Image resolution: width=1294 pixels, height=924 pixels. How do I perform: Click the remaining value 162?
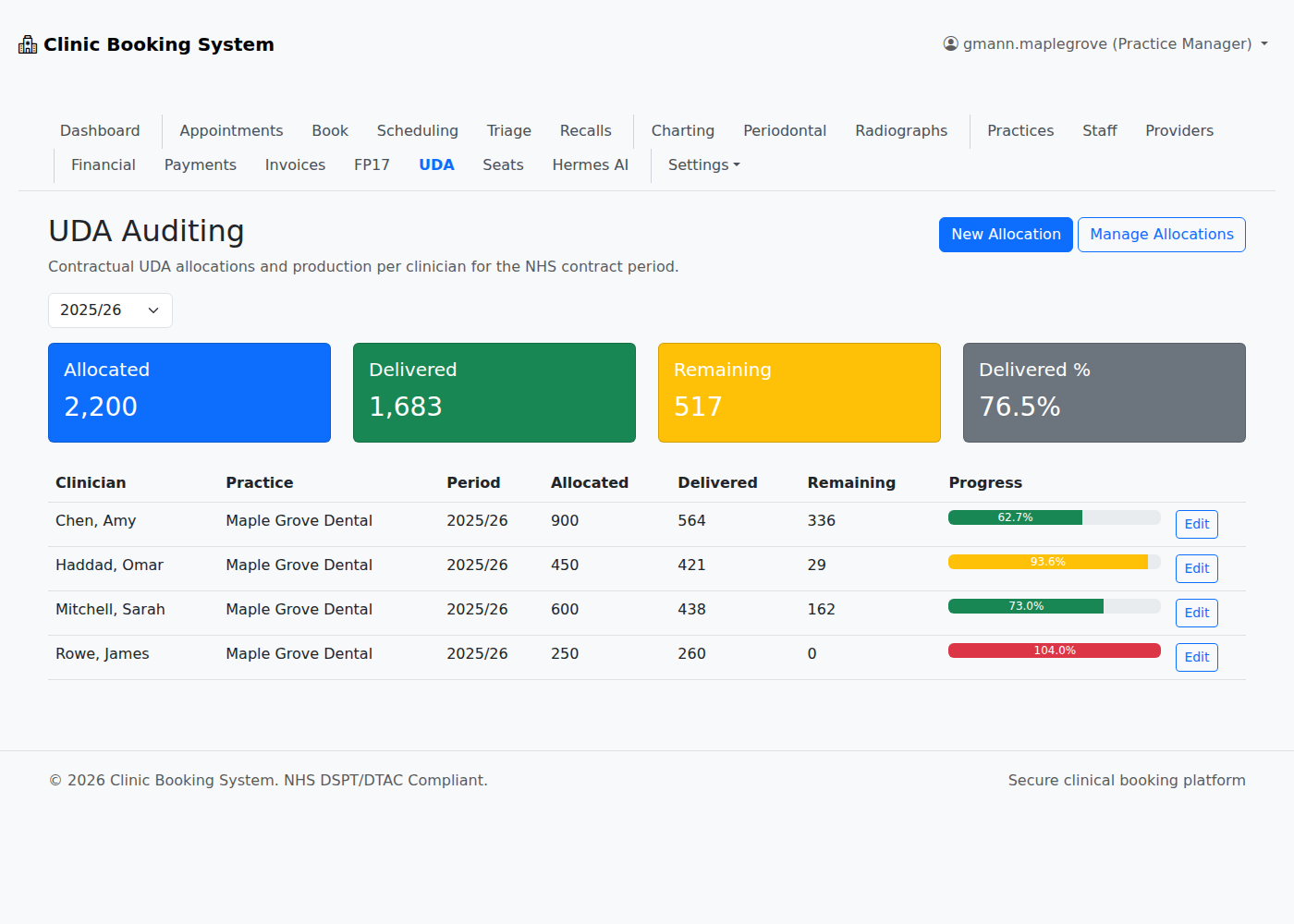[821, 609]
